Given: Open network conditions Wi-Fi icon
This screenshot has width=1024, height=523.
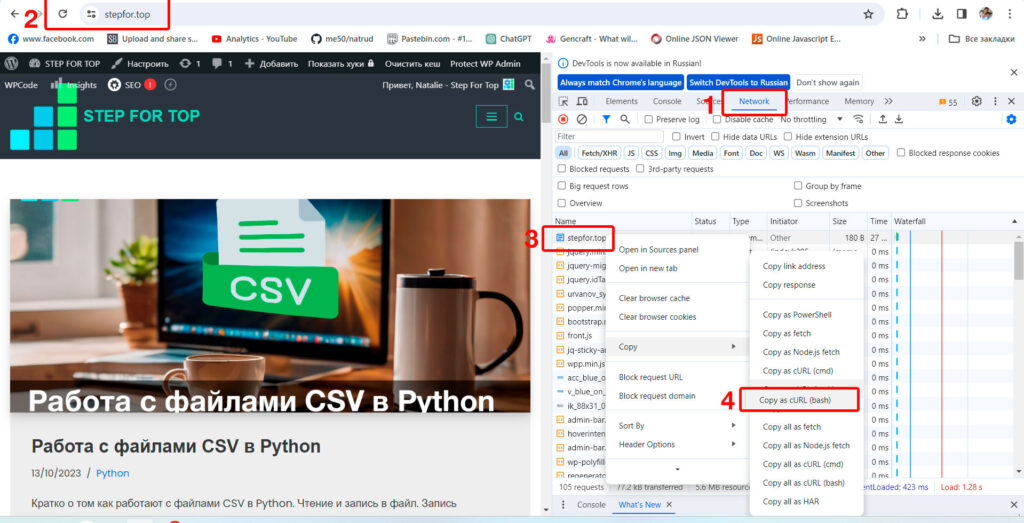Looking at the screenshot, I should [859, 119].
